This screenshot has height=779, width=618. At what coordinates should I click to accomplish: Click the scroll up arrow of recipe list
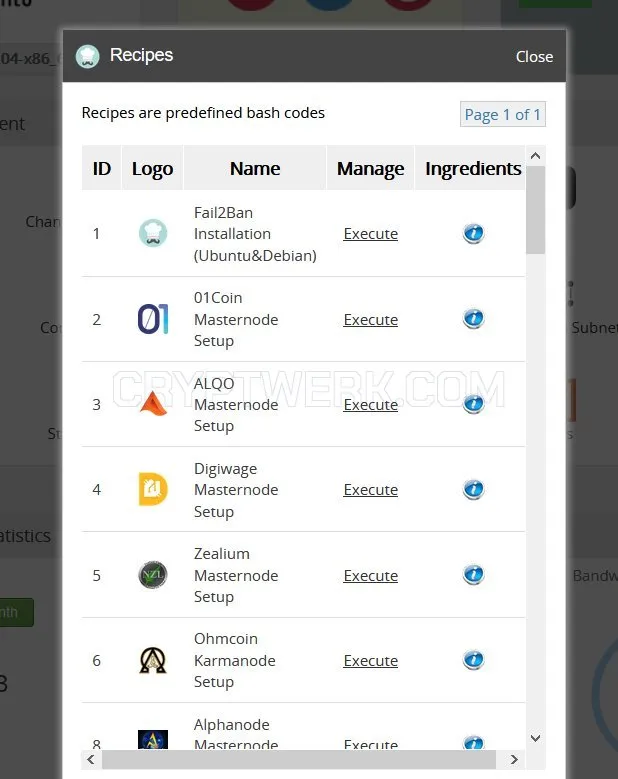(x=536, y=156)
